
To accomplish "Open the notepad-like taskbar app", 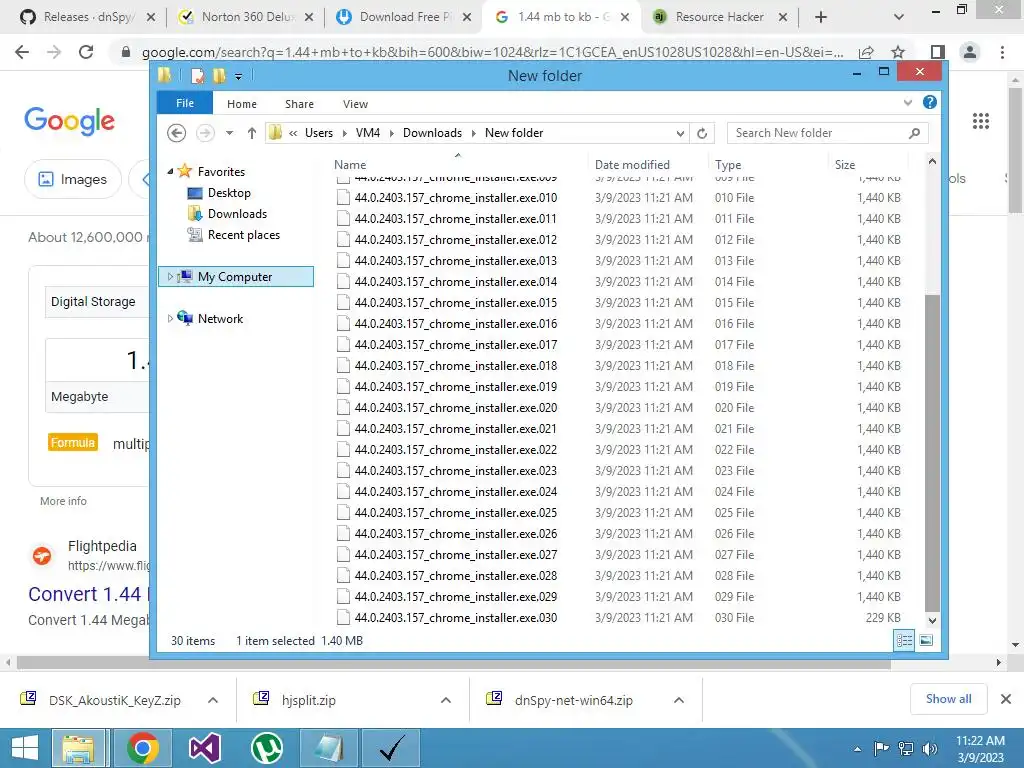I will tap(329, 748).
